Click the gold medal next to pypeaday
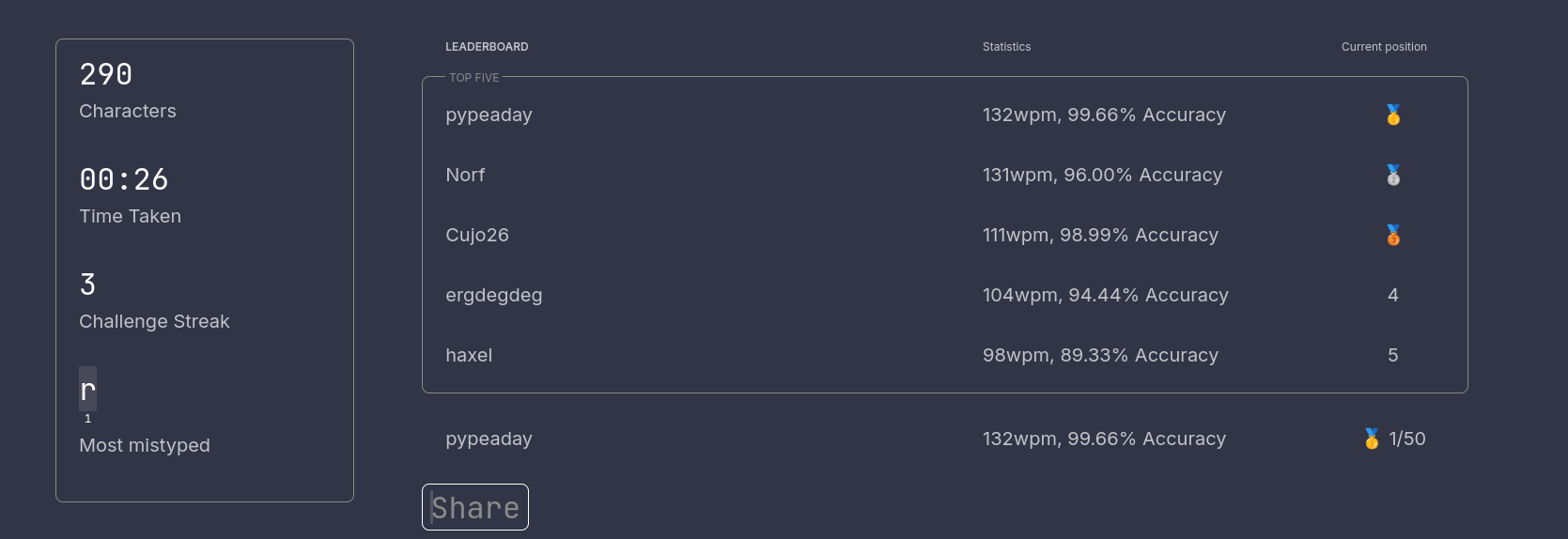 point(1393,115)
